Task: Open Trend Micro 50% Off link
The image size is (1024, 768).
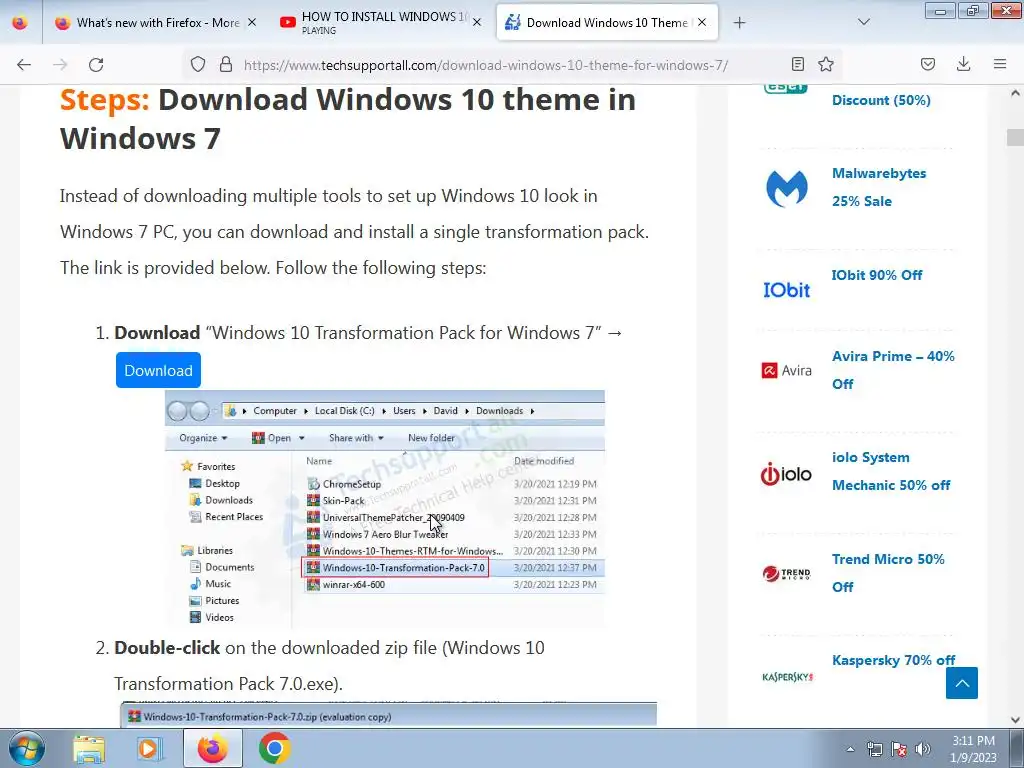Action: point(888,573)
